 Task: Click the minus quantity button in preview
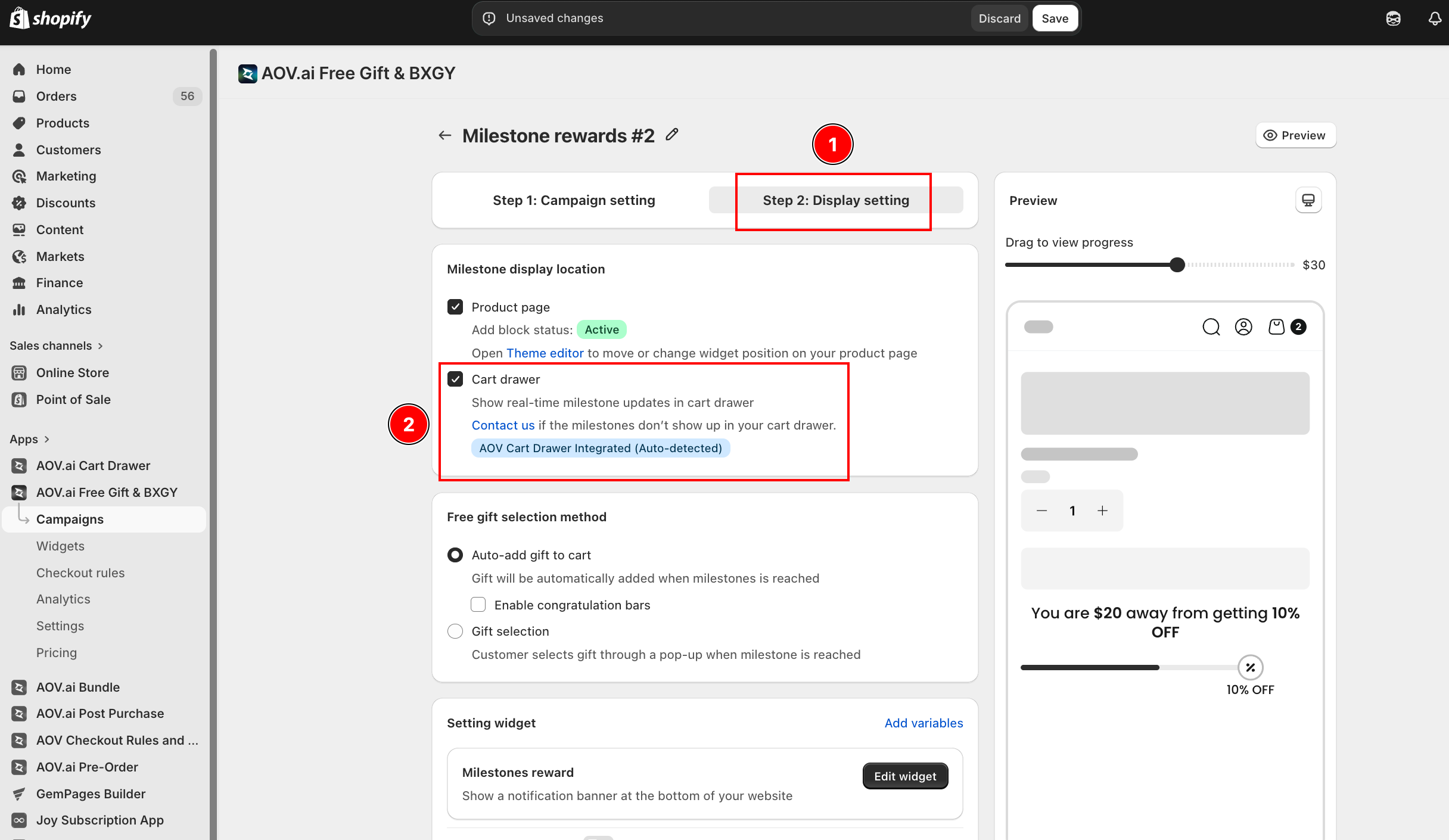pyautogui.click(x=1041, y=511)
